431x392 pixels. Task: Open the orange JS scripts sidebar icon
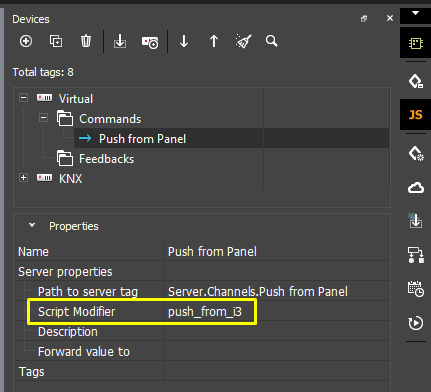pos(415,115)
